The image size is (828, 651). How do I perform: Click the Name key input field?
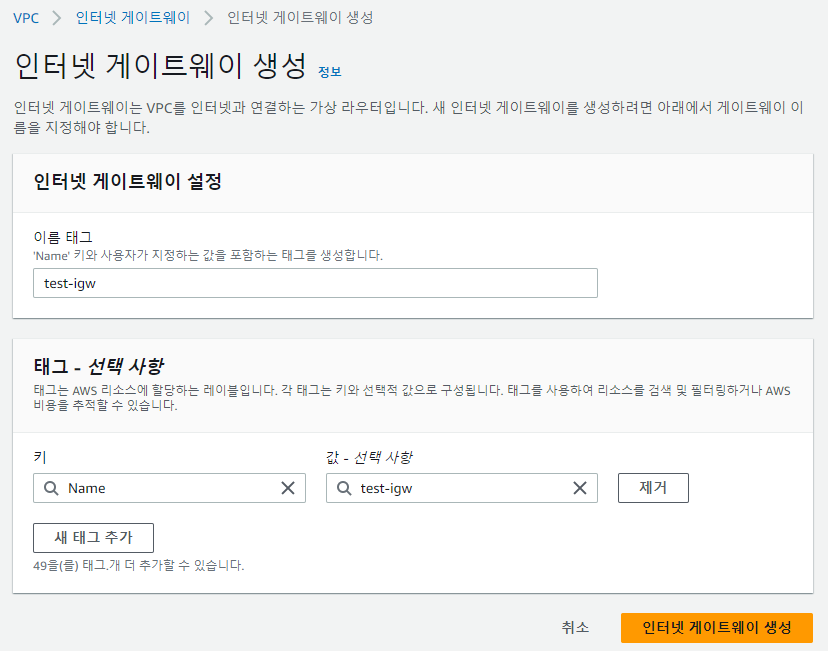pos(170,488)
